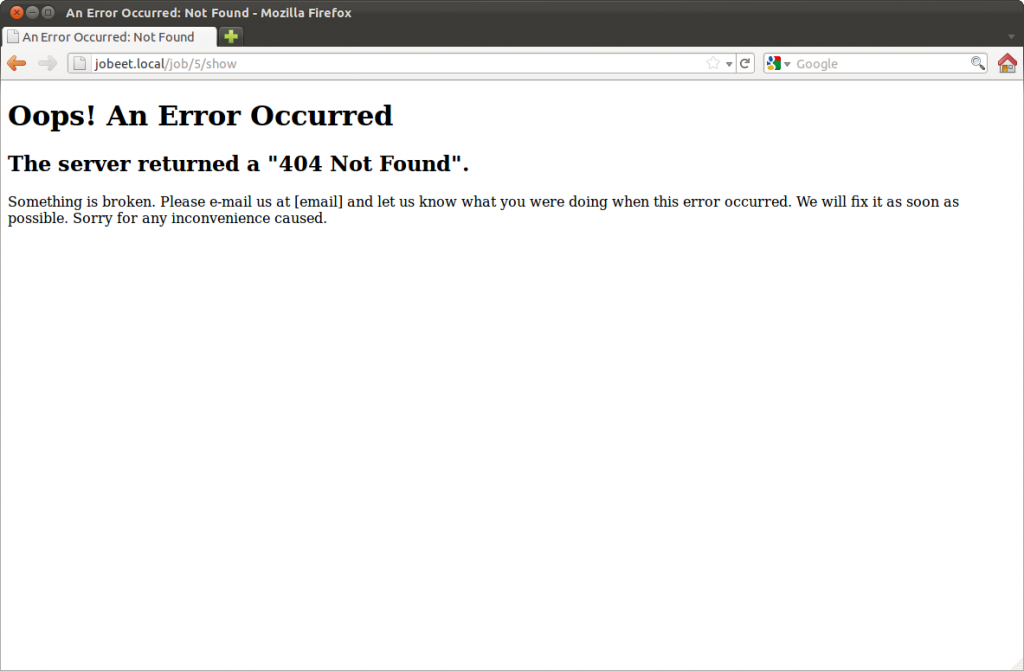This screenshot has height=671, width=1024.
Task: Close the Firefox window
Action: [x=17, y=12]
